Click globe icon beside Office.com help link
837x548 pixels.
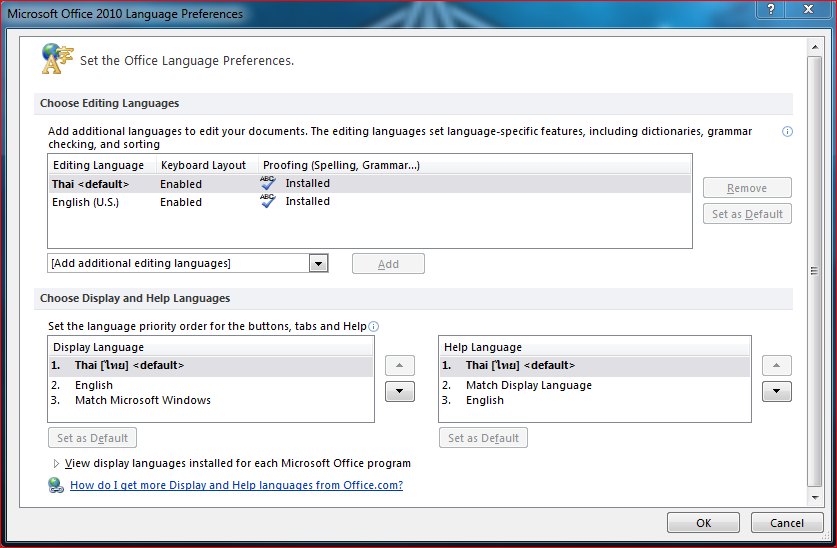(x=56, y=485)
